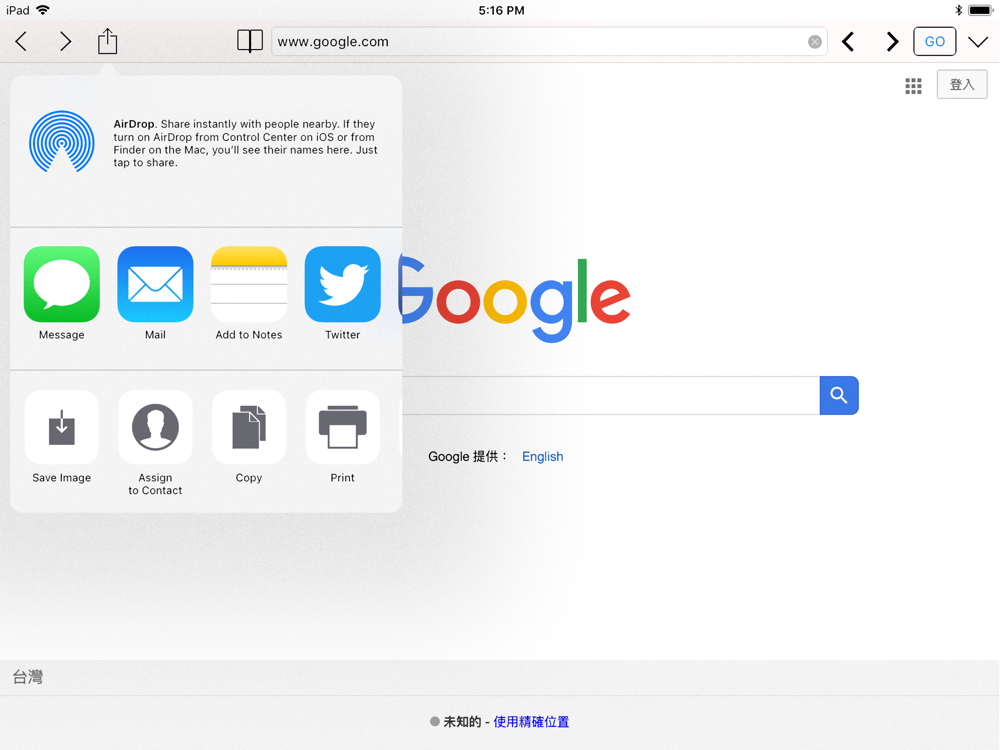Clear the URL with the x button
This screenshot has height=750, width=1000.
814,41
